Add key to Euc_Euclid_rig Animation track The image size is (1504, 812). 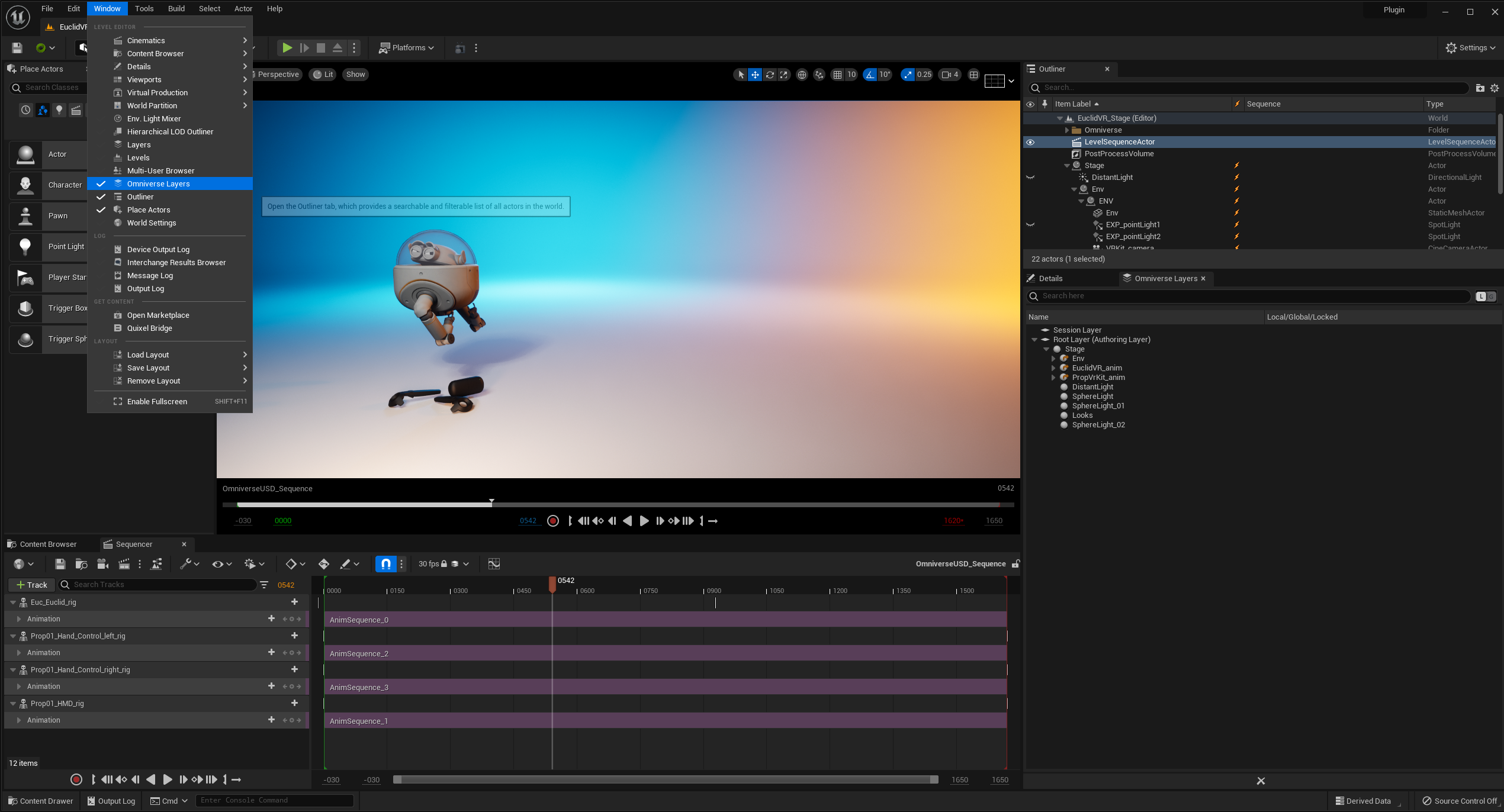point(291,619)
